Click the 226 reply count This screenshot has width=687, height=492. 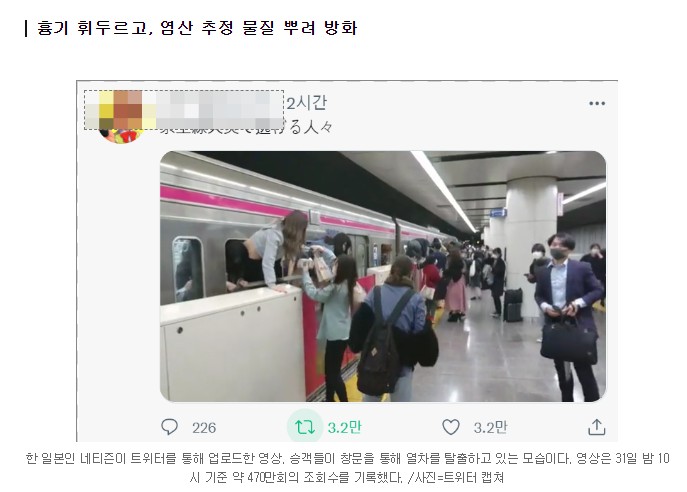[x=204, y=428]
